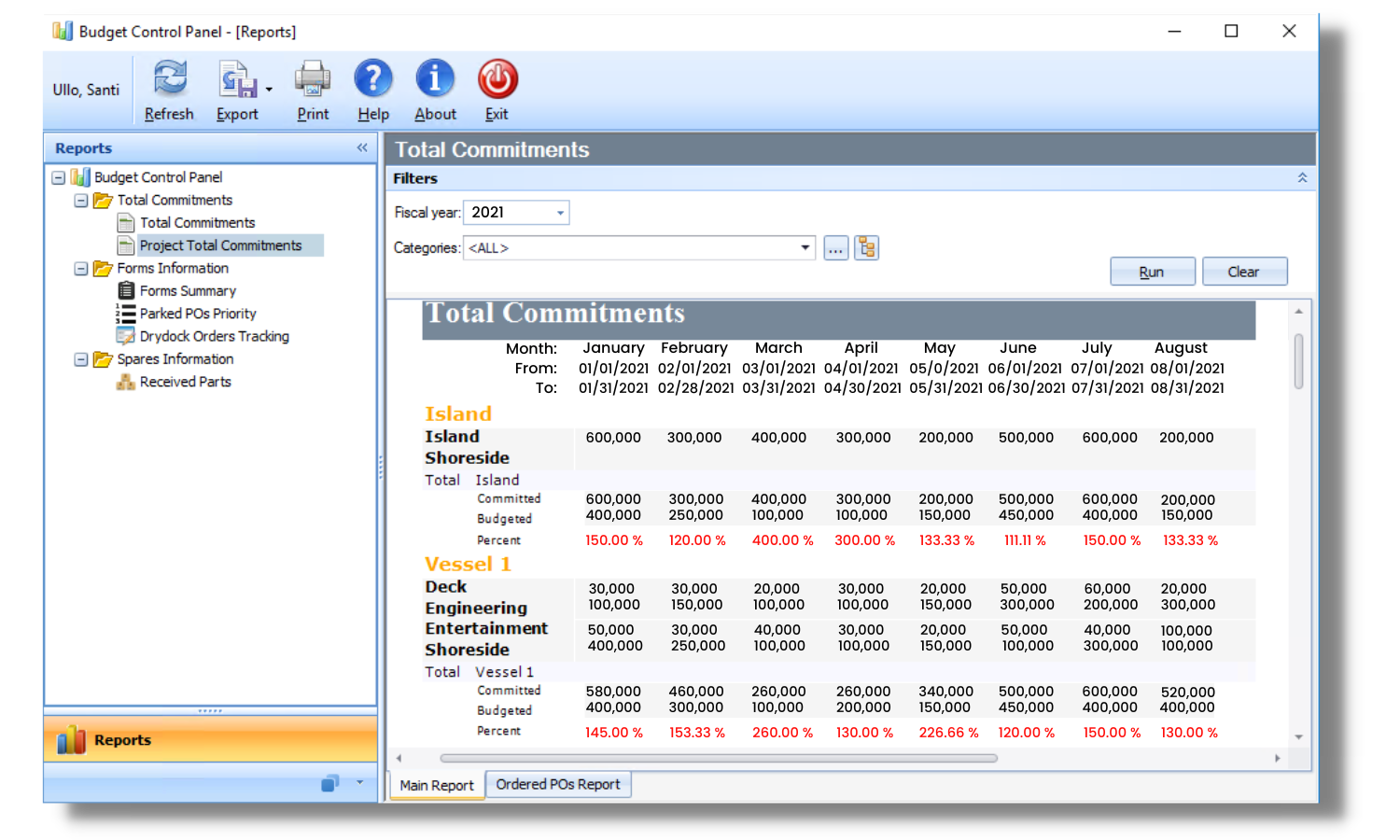Click the Refresh toolbar icon
Image resolution: width=1400 pixels, height=840 pixels.
[x=169, y=79]
